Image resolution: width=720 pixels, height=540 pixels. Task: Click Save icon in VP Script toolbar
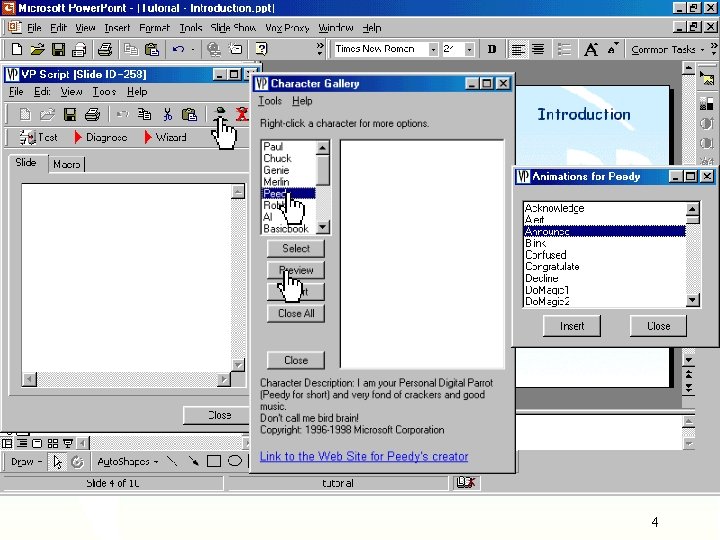70,114
